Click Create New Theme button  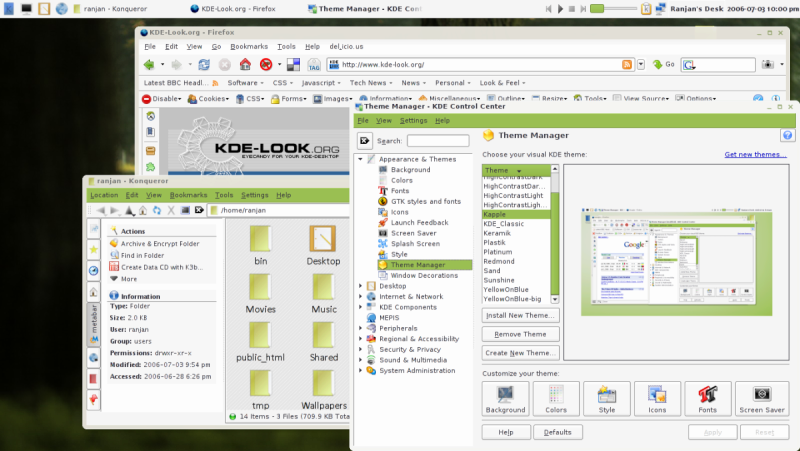(x=520, y=353)
